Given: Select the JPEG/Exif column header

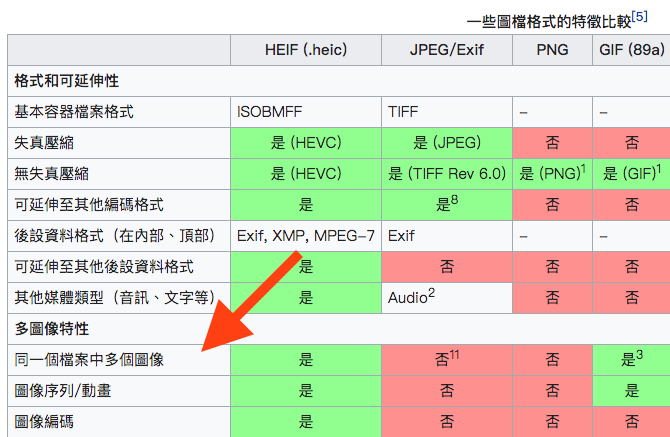Looking at the screenshot, I should click(447, 50).
